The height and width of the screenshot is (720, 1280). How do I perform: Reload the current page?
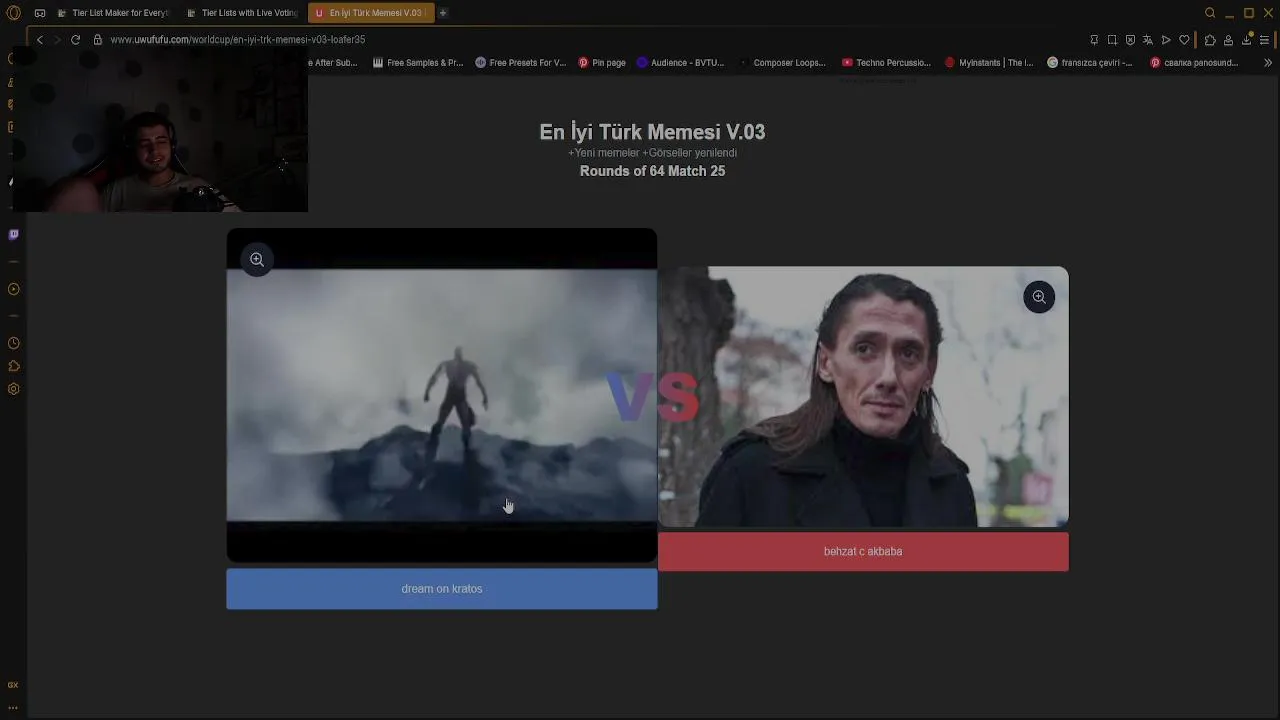click(x=75, y=40)
